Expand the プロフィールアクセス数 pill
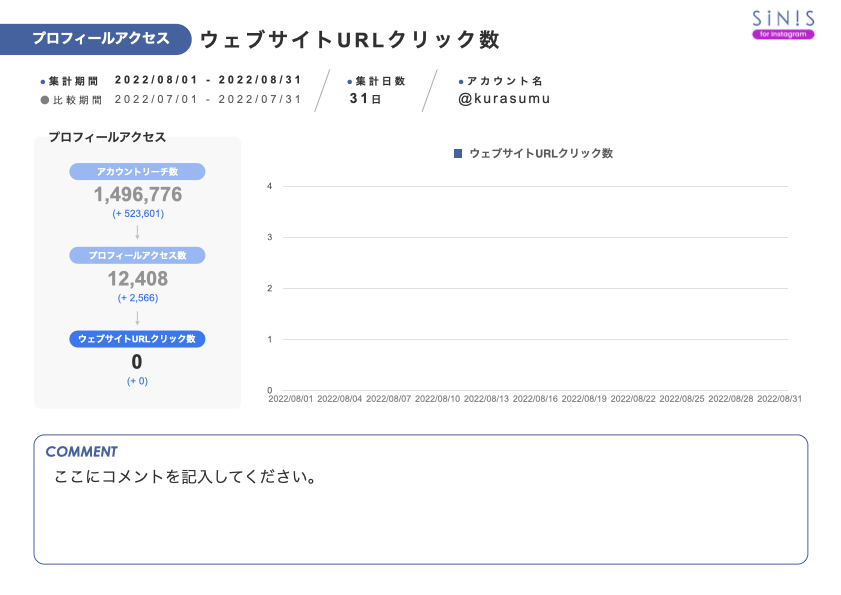 [x=138, y=255]
